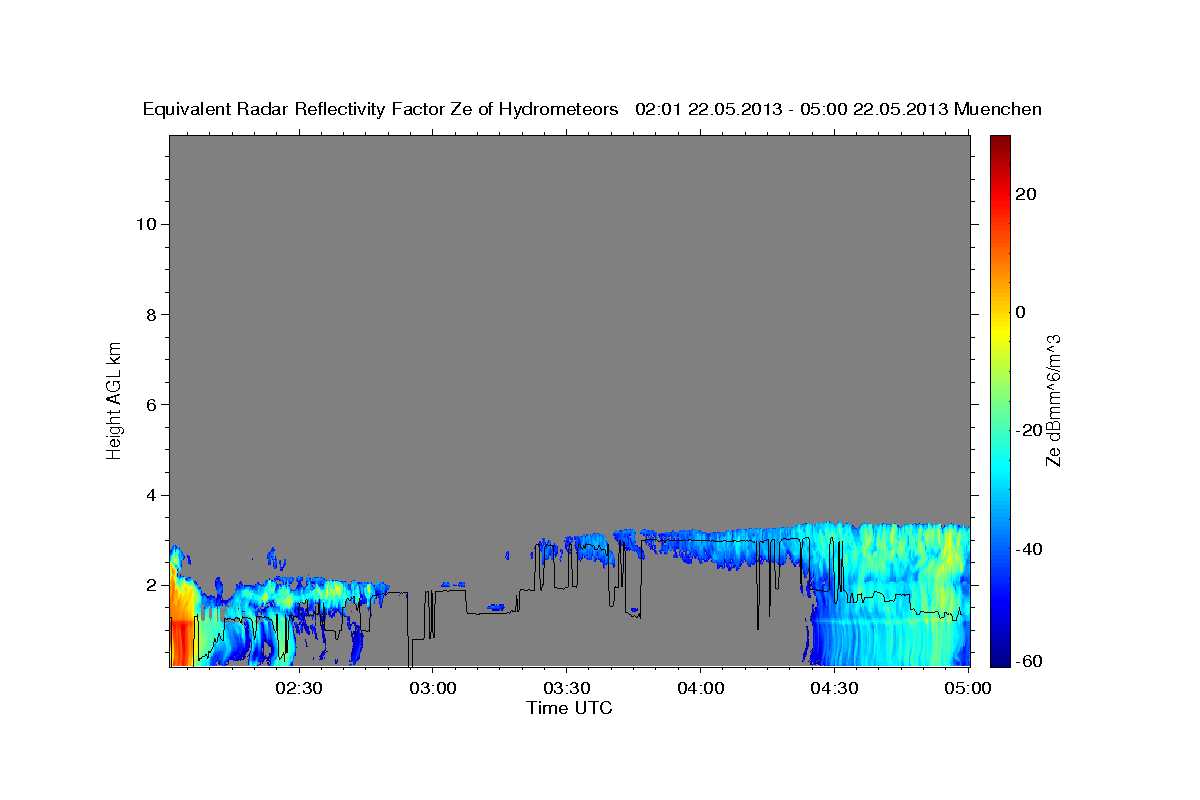
Task: Click the colorbar label 0
Action: coord(1020,312)
